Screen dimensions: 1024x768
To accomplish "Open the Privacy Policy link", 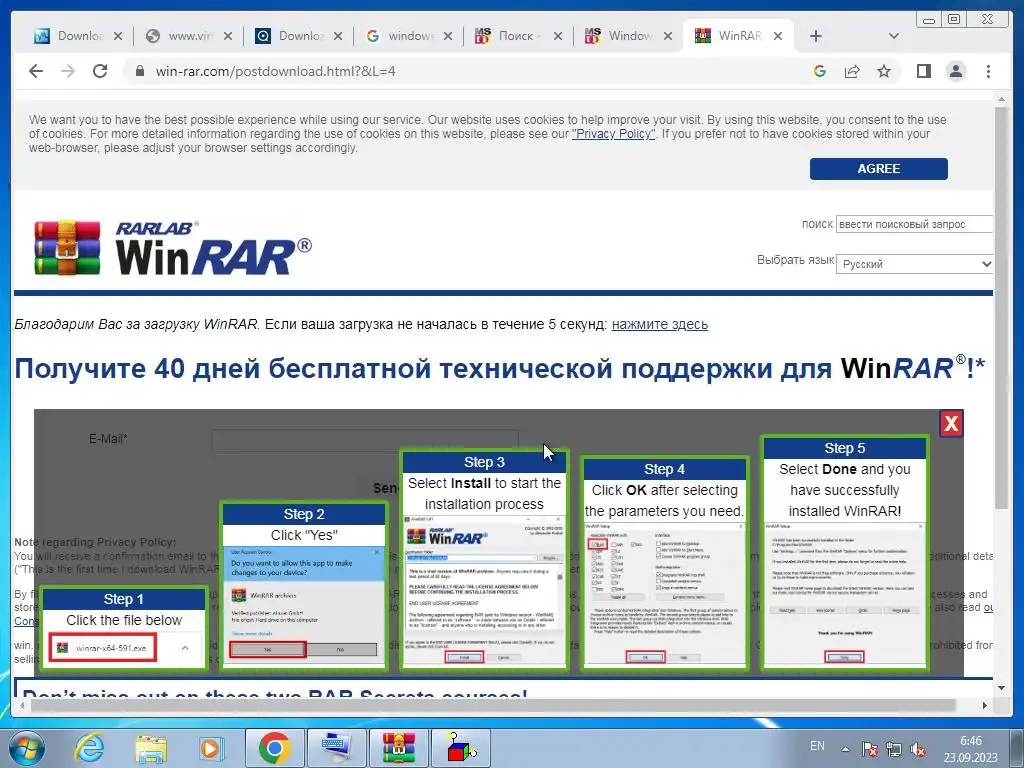I will (613, 134).
